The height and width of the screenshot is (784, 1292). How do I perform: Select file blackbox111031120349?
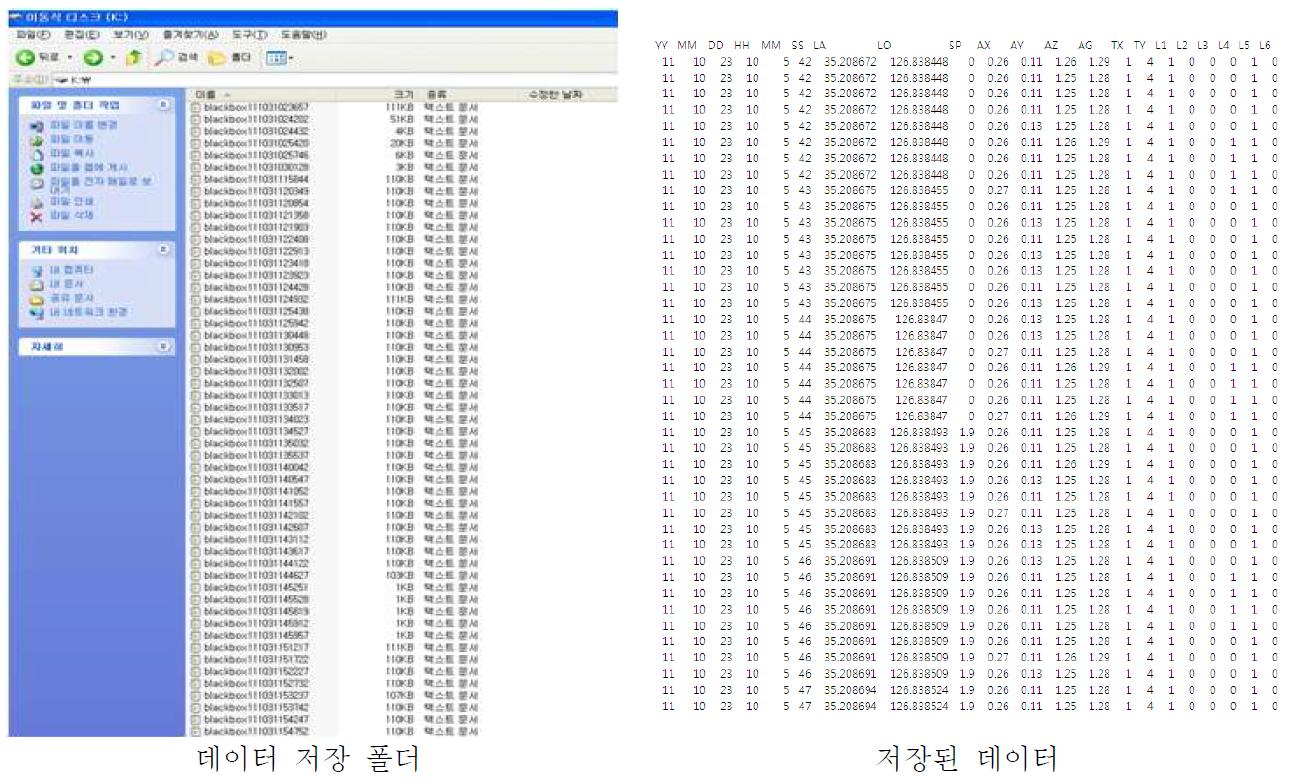coord(254,191)
